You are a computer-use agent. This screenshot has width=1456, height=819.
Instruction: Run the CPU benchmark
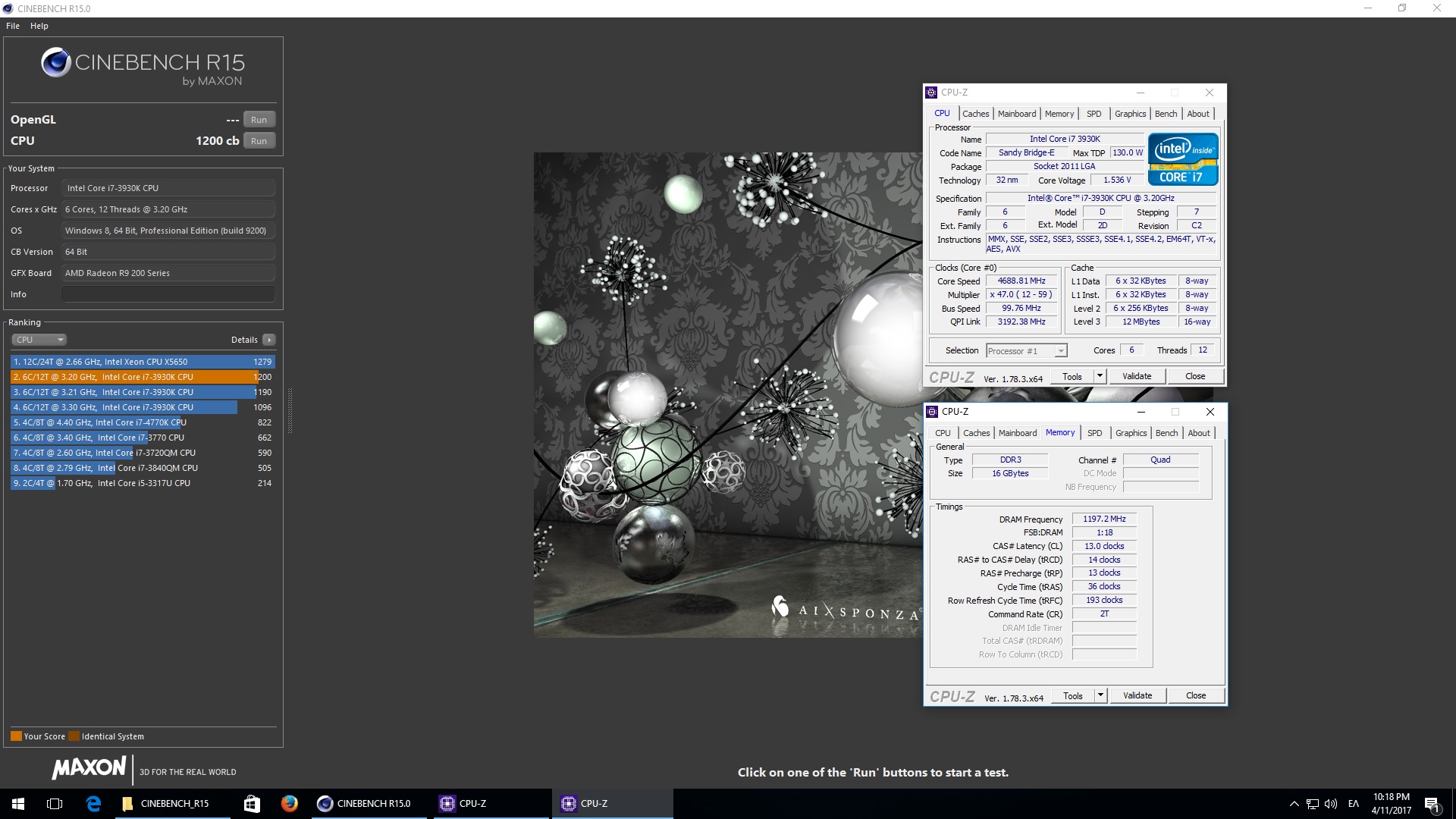(259, 141)
